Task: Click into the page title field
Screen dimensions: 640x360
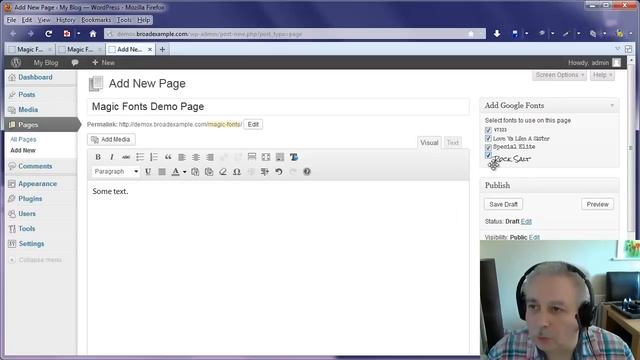Action: coord(278,107)
